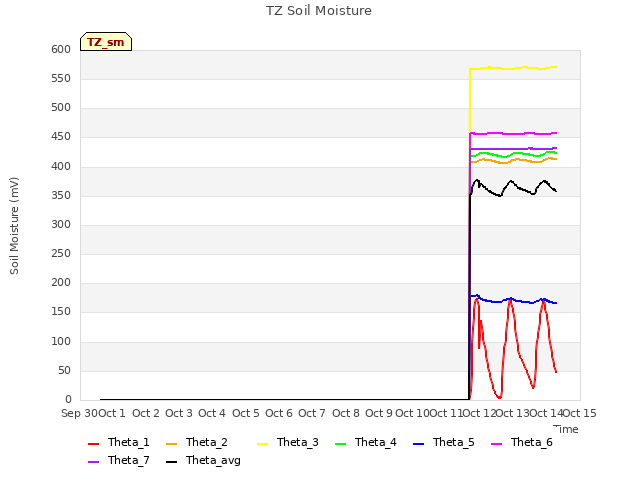This screenshot has height=480, width=640.
Task: Select Theta_5 legend entry
Action: (444, 442)
